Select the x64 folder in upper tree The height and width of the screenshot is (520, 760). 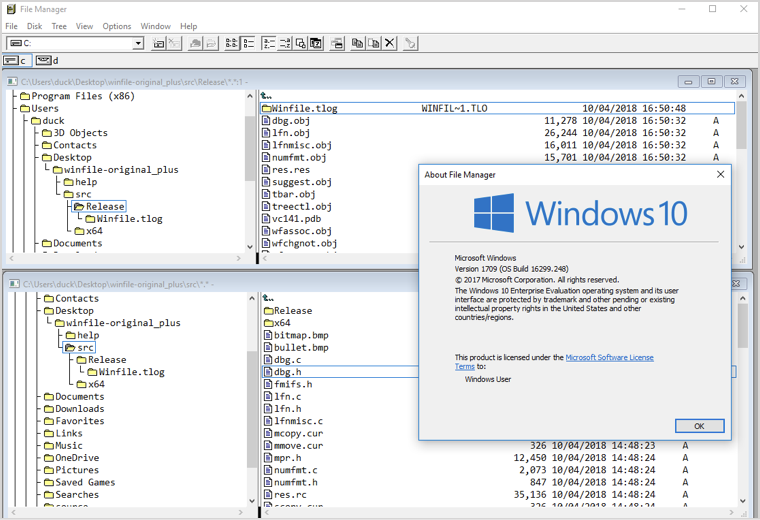coord(89,231)
